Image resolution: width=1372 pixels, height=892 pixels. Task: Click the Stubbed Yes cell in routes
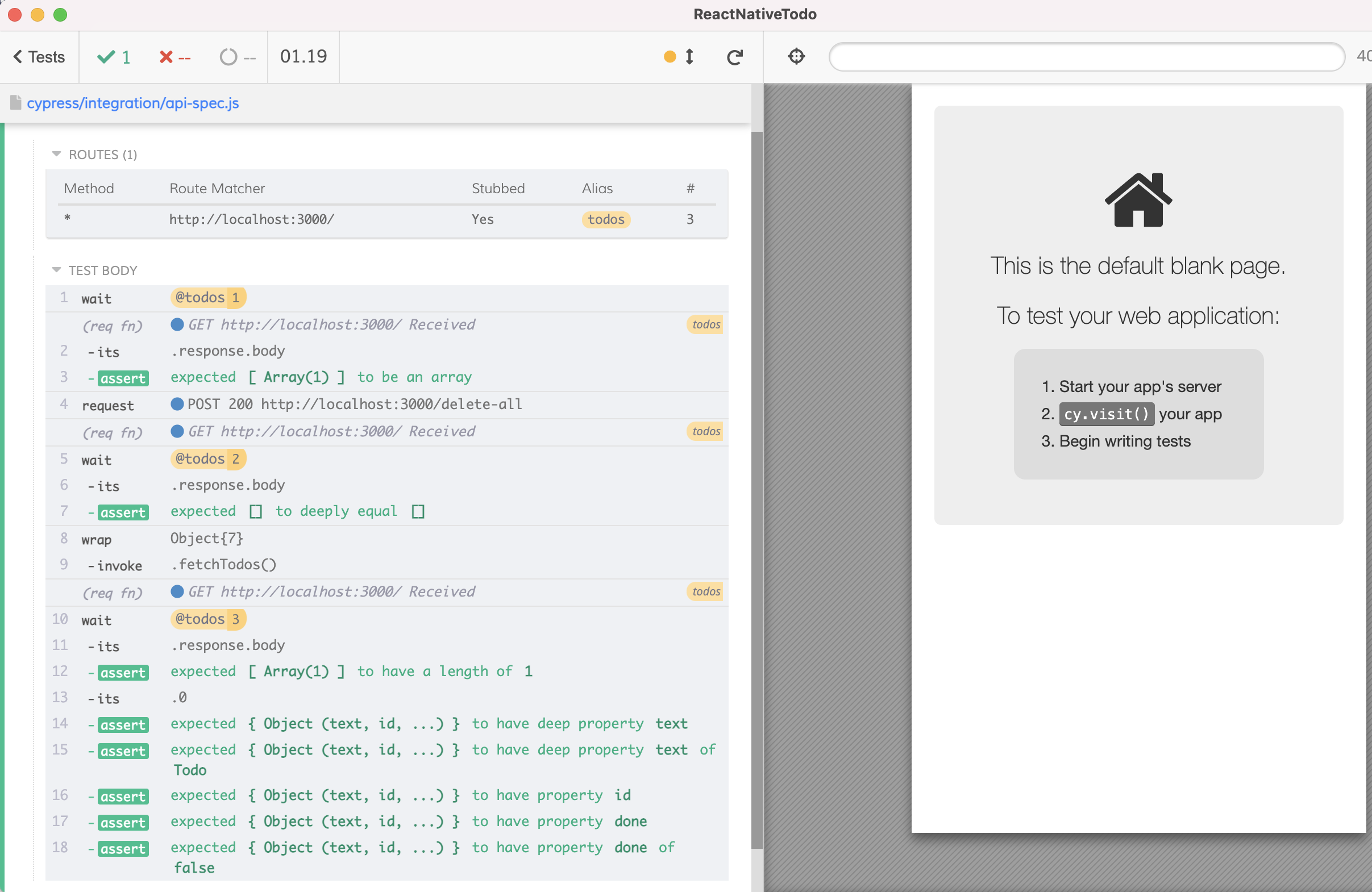click(x=483, y=219)
